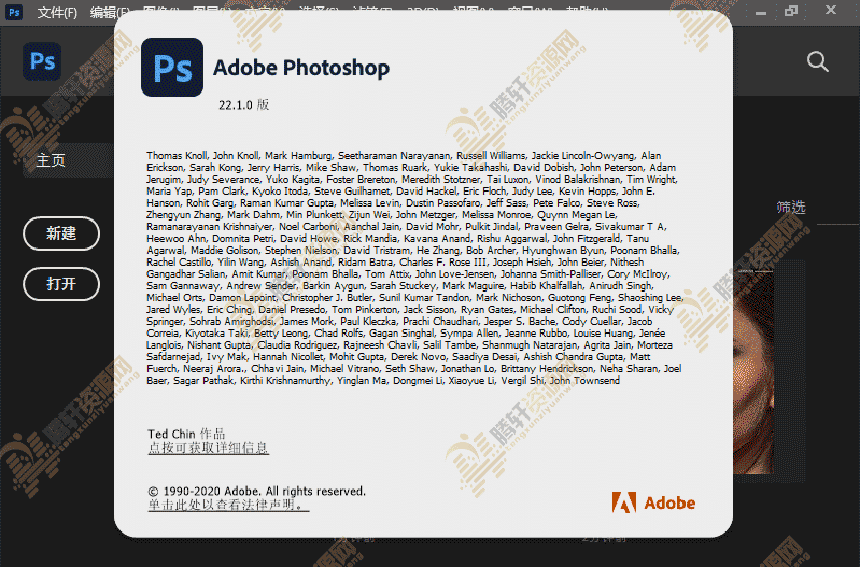Viewport: 860px width, 567px height.
Task: Click the 打开 button
Action: (x=61, y=284)
